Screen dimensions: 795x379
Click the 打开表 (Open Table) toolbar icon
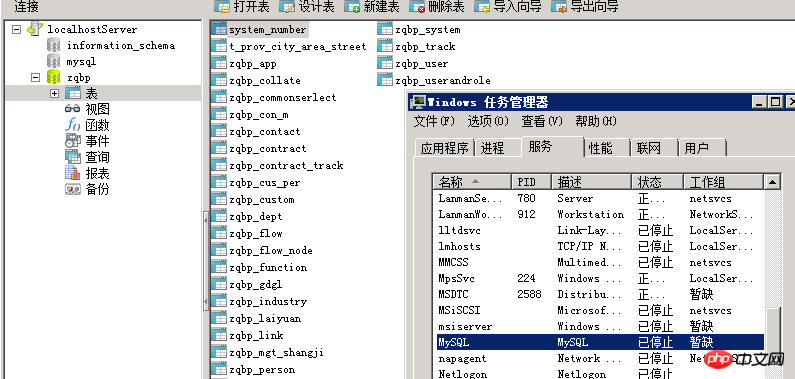pos(222,7)
